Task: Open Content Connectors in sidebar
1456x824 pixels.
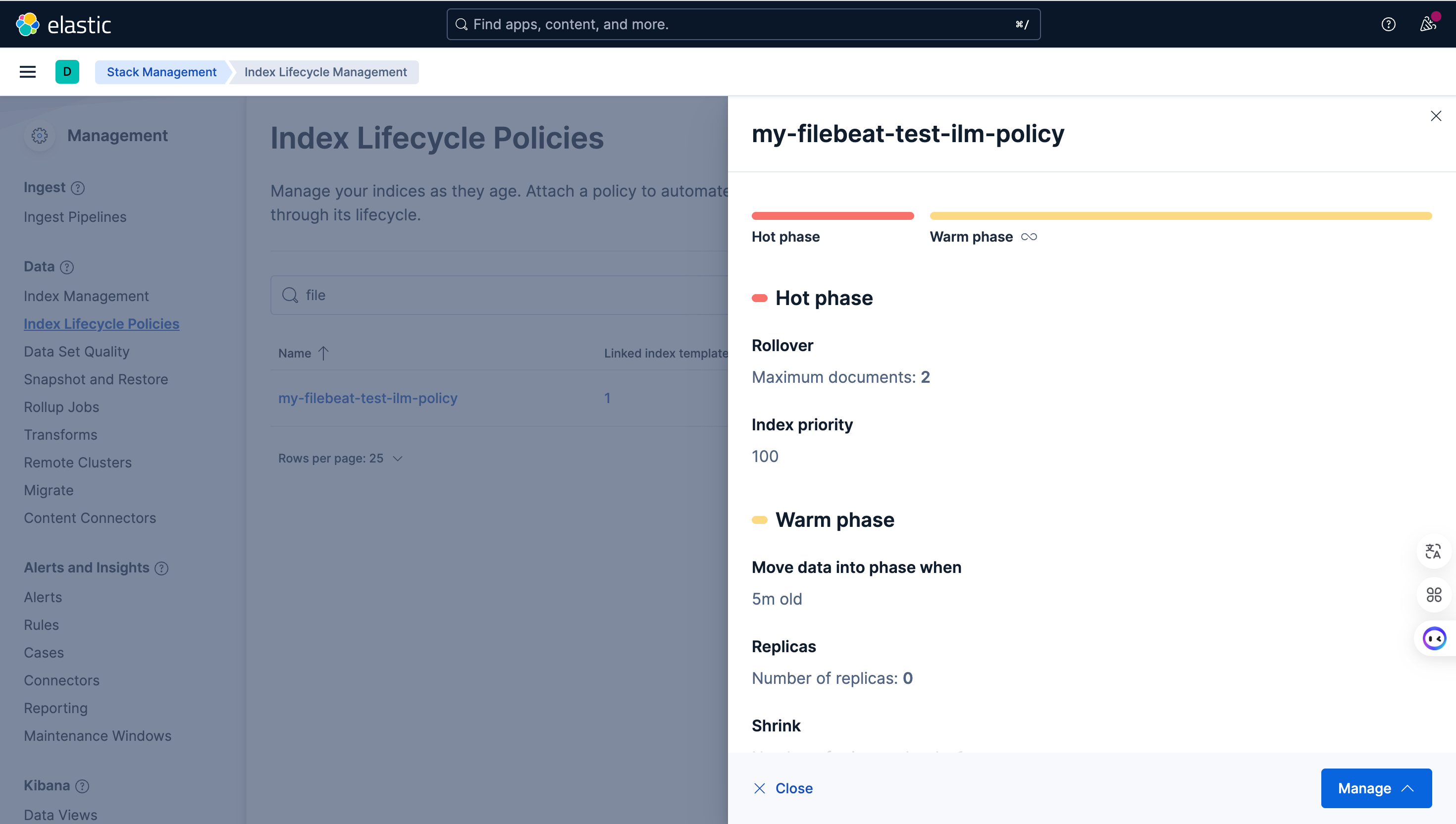Action: (90, 518)
